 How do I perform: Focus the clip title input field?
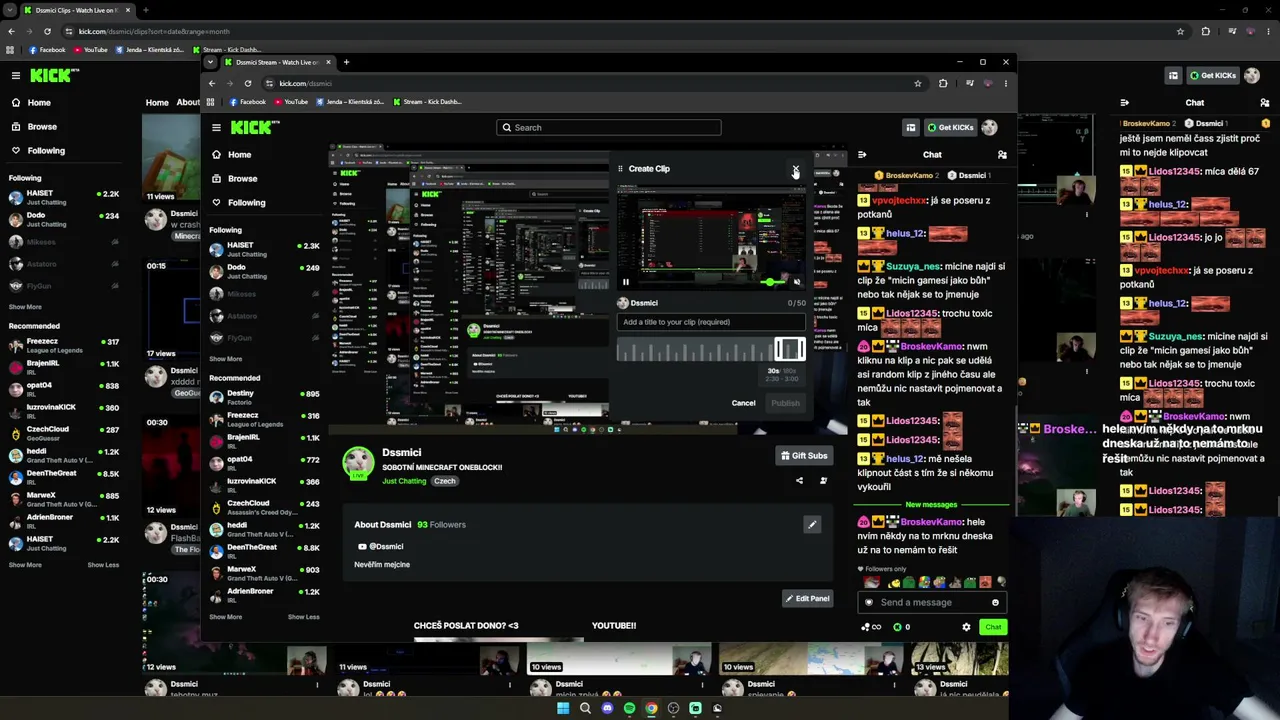(x=711, y=322)
